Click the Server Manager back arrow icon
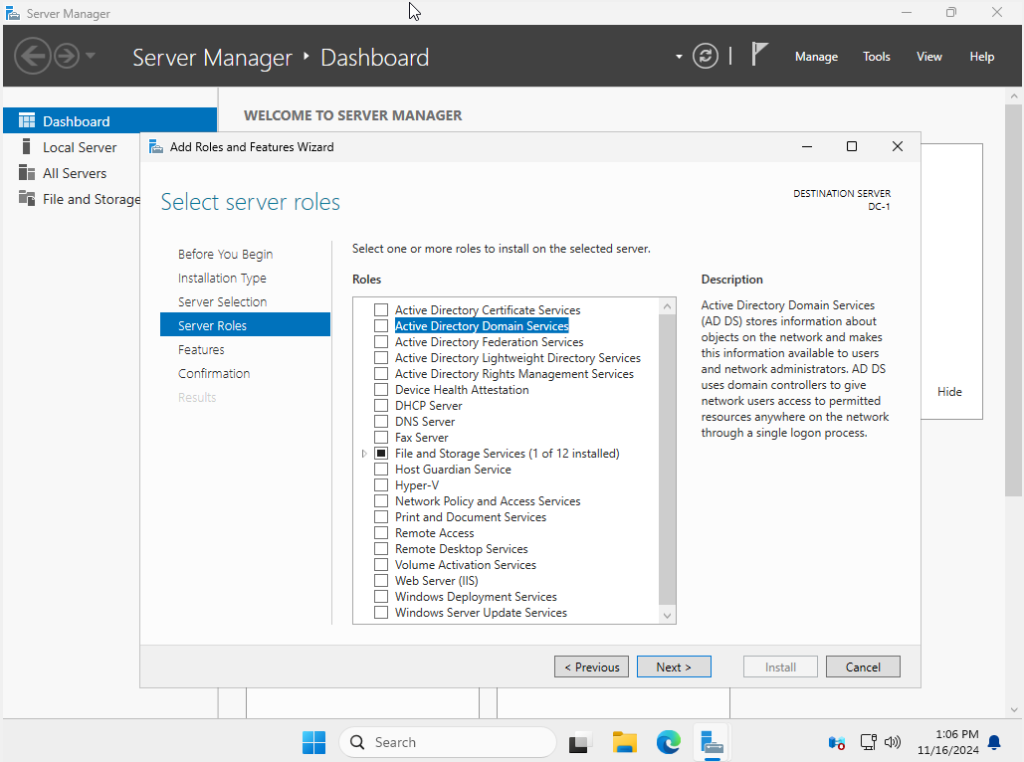Viewport: 1024px width, 762px height. 33,56
